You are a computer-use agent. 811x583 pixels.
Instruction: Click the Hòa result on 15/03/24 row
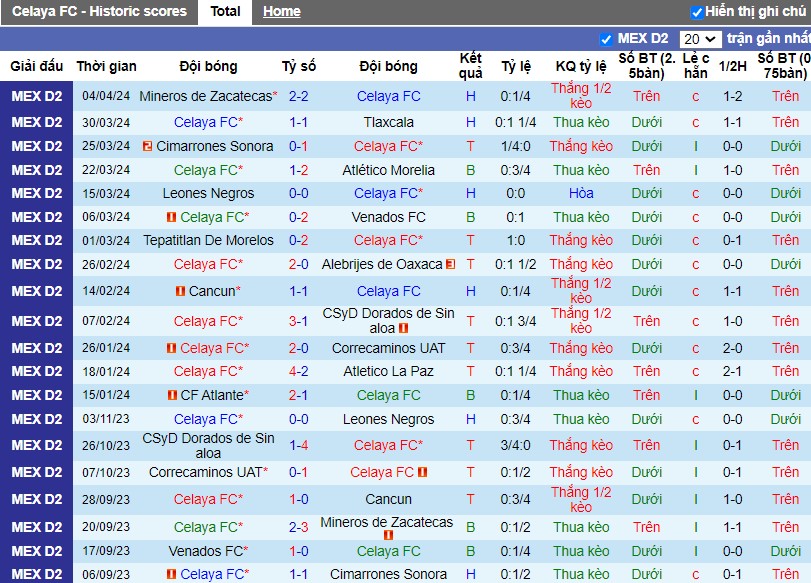581,193
